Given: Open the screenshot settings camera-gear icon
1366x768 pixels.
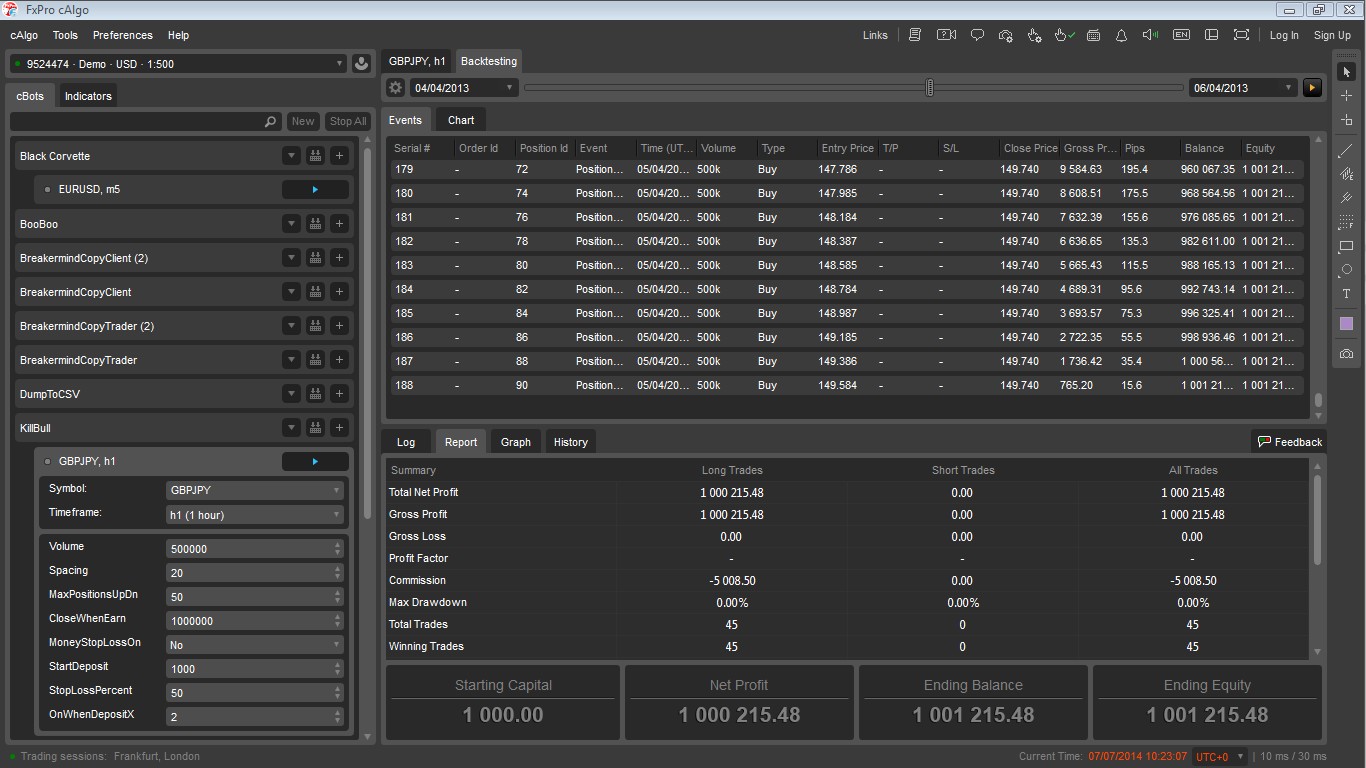Looking at the screenshot, I should click(1006, 35).
